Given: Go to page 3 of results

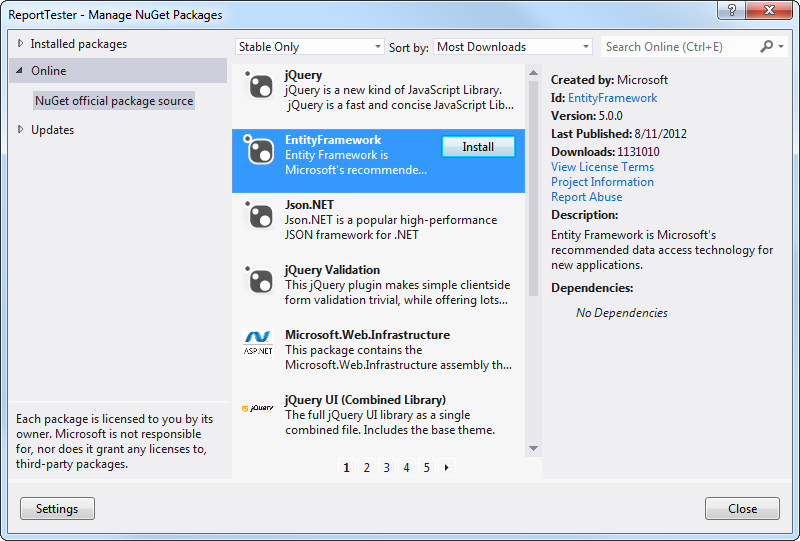Looking at the screenshot, I should click(x=386, y=467).
